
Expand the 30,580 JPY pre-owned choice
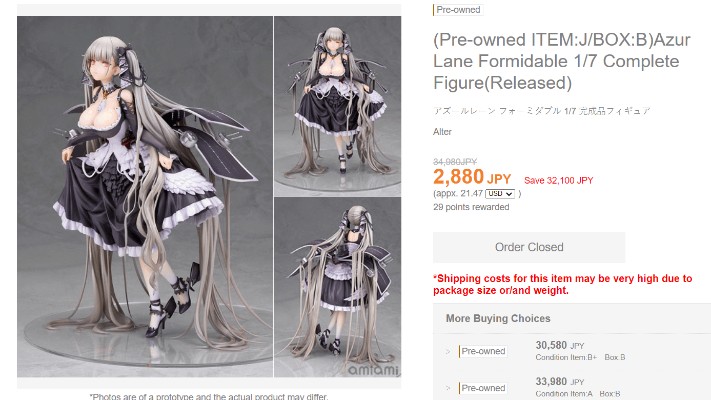tap(448, 351)
